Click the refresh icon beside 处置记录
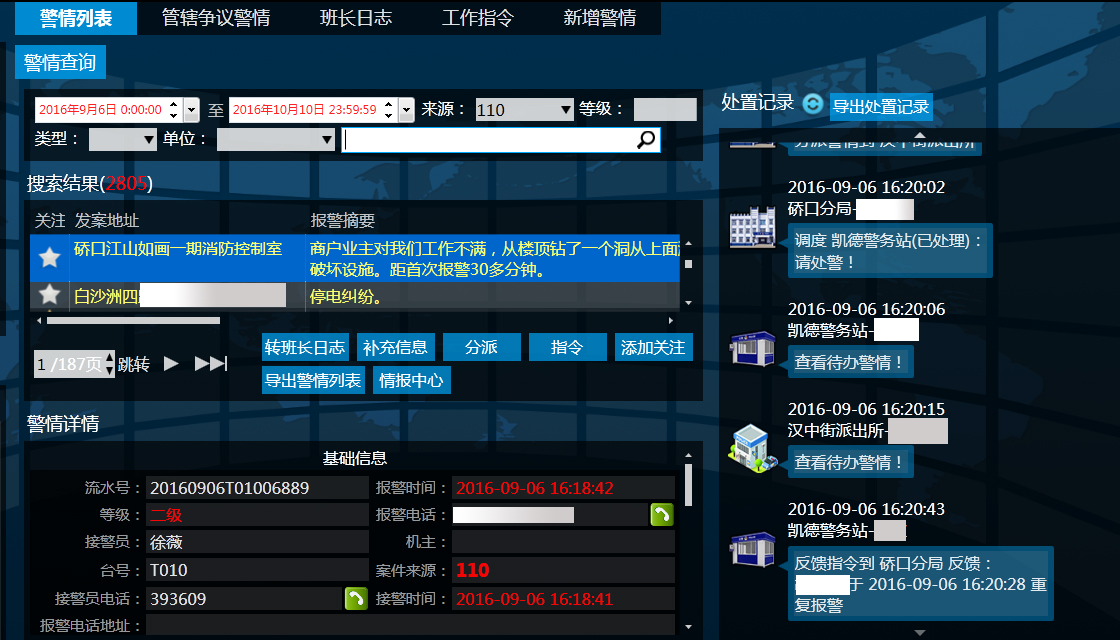Image resolution: width=1120 pixels, height=640 pixels. 812,104
